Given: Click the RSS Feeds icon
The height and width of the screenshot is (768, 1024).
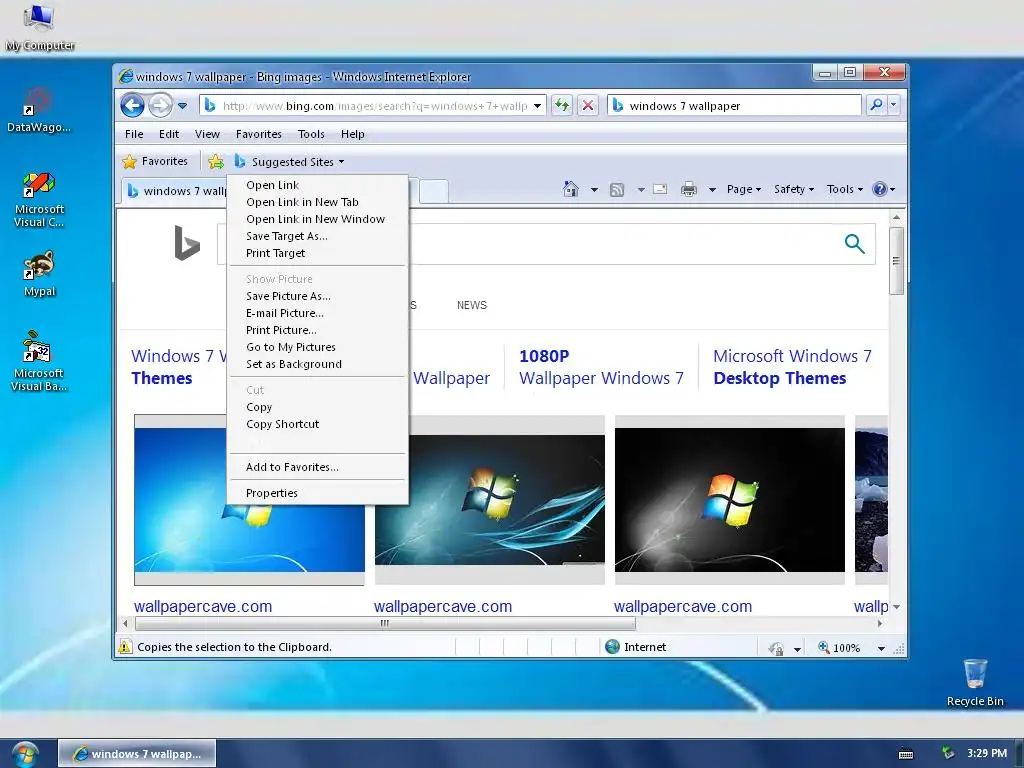Looking at the screenshot, I should click(x=617, y=189).
